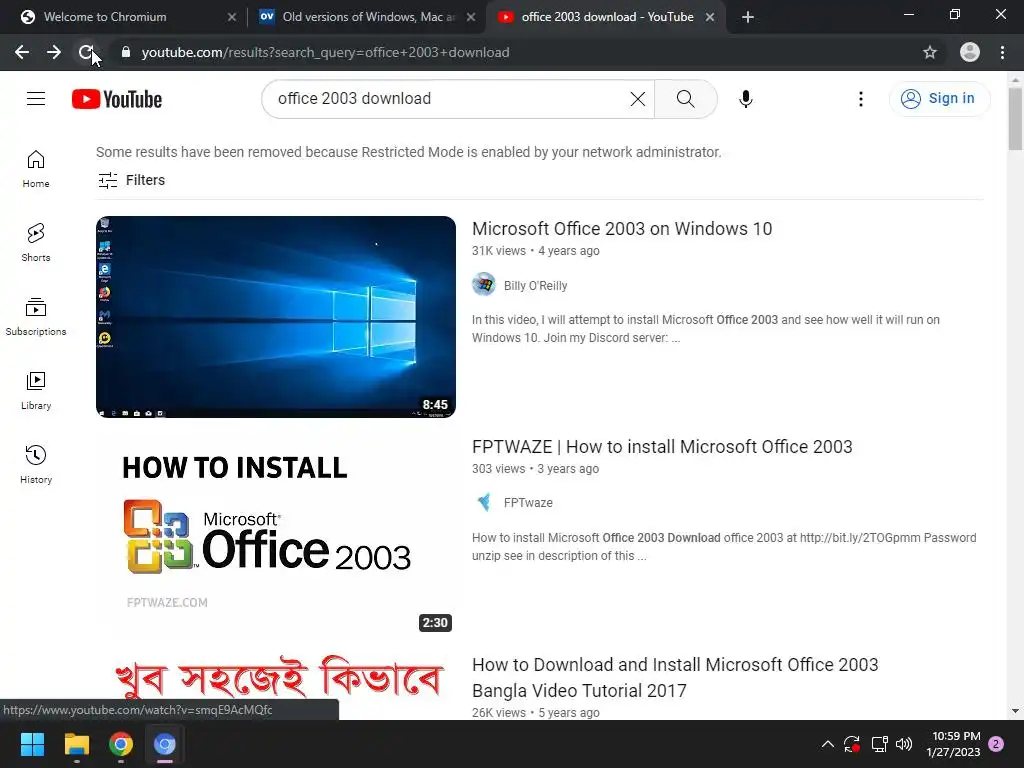
Task: Click the sync tray icon with red dot
Action: [x=852, y=744]
